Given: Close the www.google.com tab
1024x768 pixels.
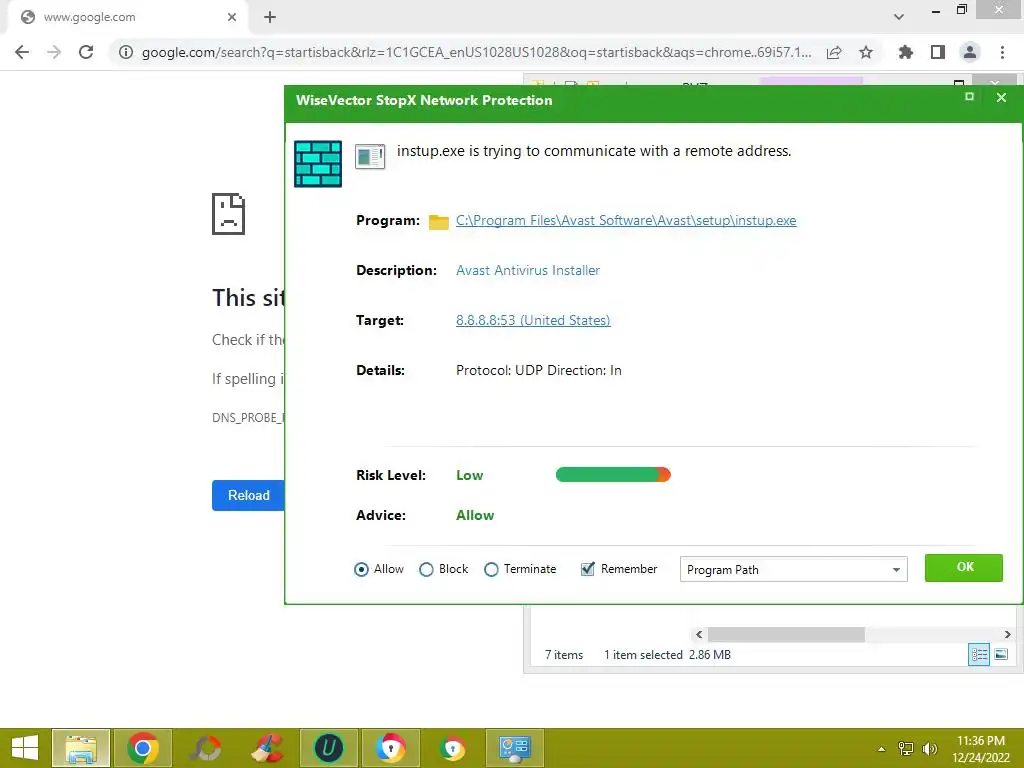Looking at the screenshot, I should coord(232,18).
